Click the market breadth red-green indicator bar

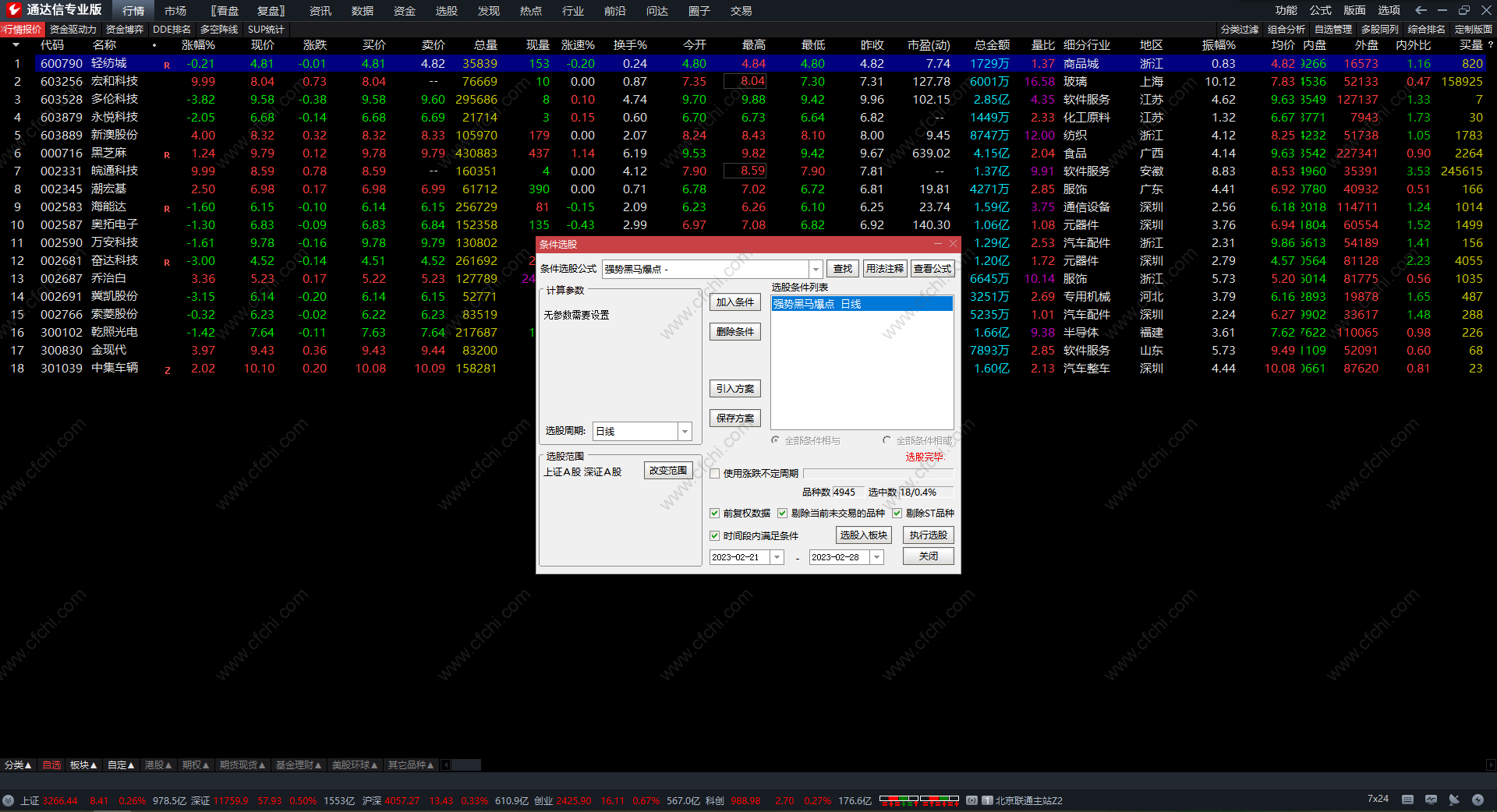click(918, 800)
